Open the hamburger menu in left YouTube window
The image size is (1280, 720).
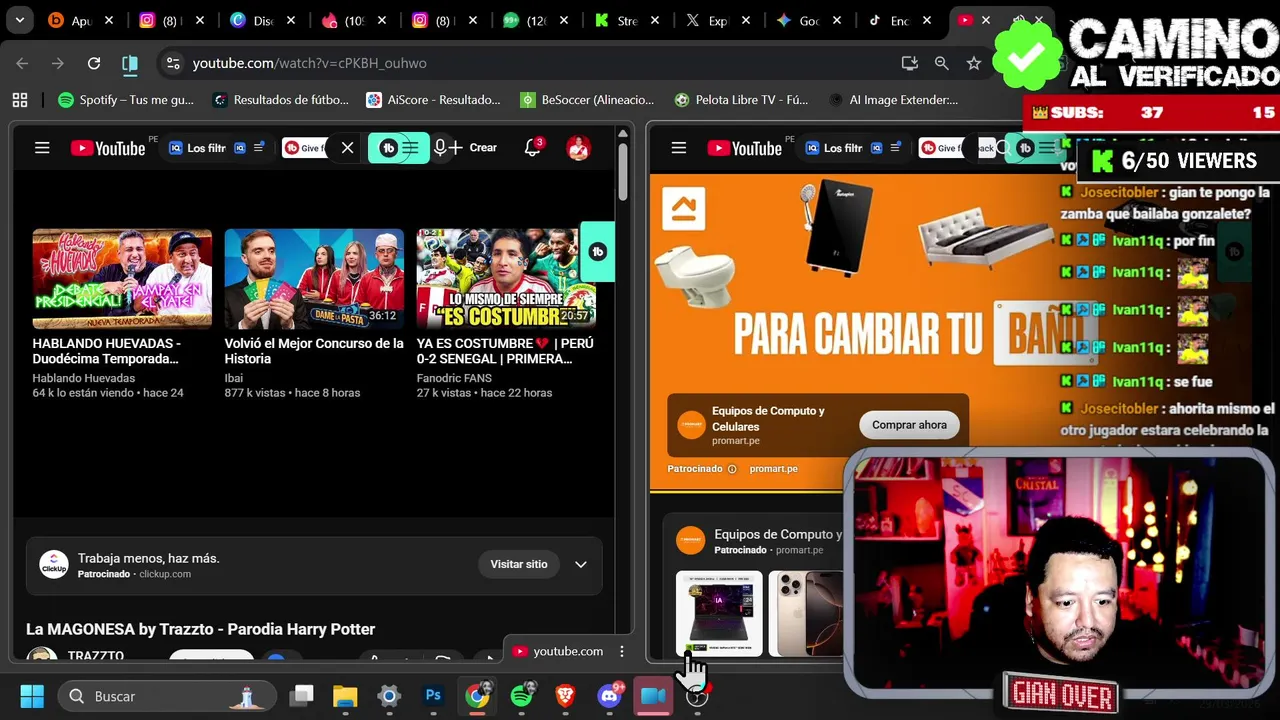click(42, 148)
